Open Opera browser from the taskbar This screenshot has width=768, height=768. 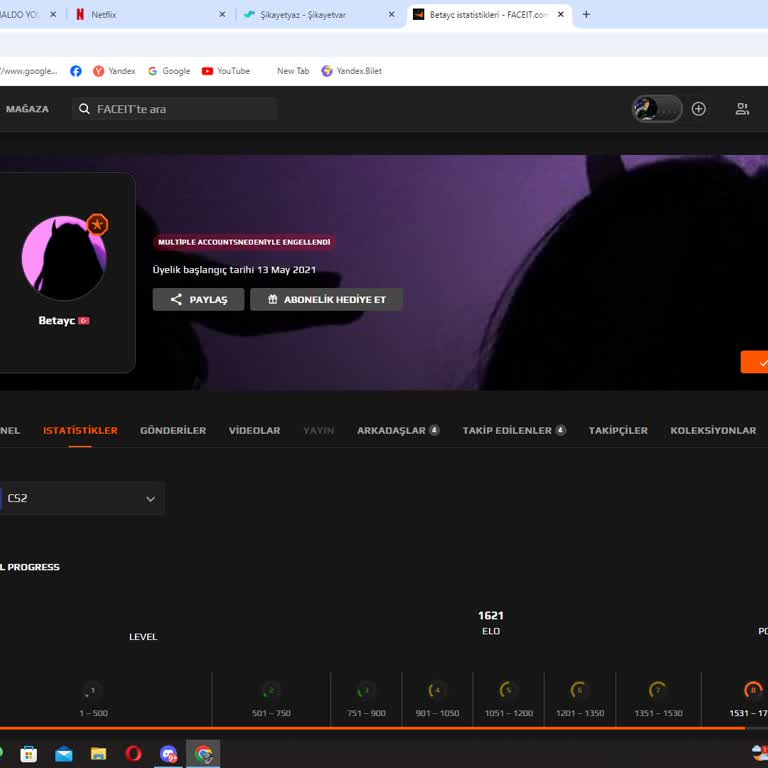pyautogui.click(x=133, y=754)
